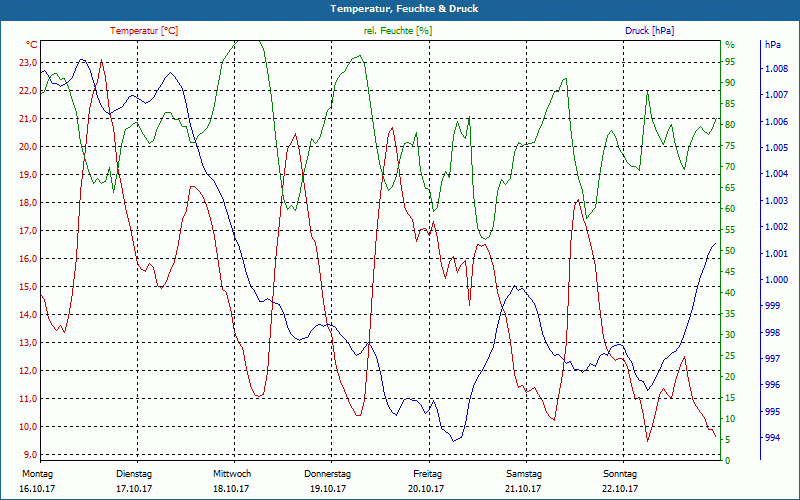This screenshot has height=500, width=800.
Task: Click the 1.008 pressure axis value
Action: click(777, 69)
